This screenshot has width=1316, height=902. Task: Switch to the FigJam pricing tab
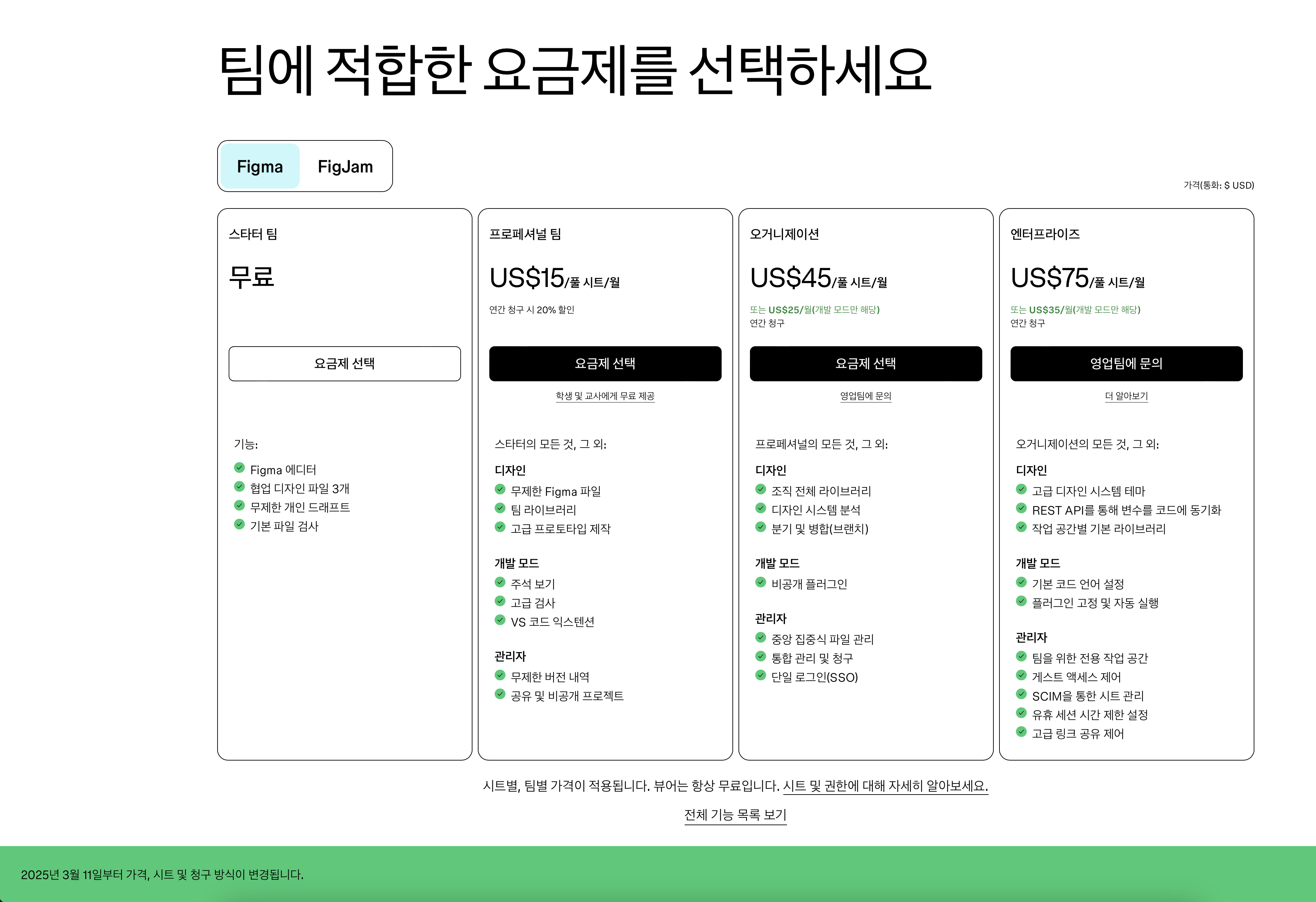[345, 166]
